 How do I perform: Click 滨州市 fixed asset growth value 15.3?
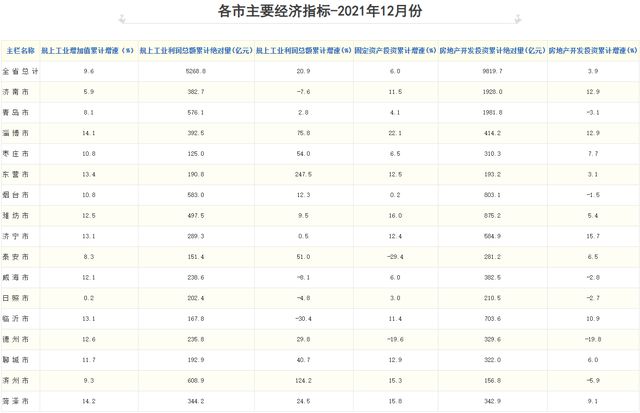[x=395, y=380]
